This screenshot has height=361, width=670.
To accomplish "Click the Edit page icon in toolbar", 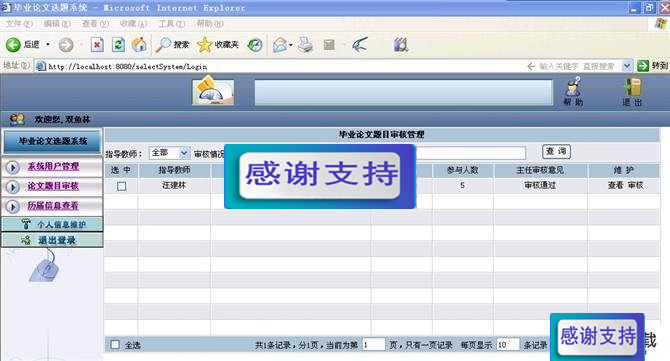I will point(329,44).
